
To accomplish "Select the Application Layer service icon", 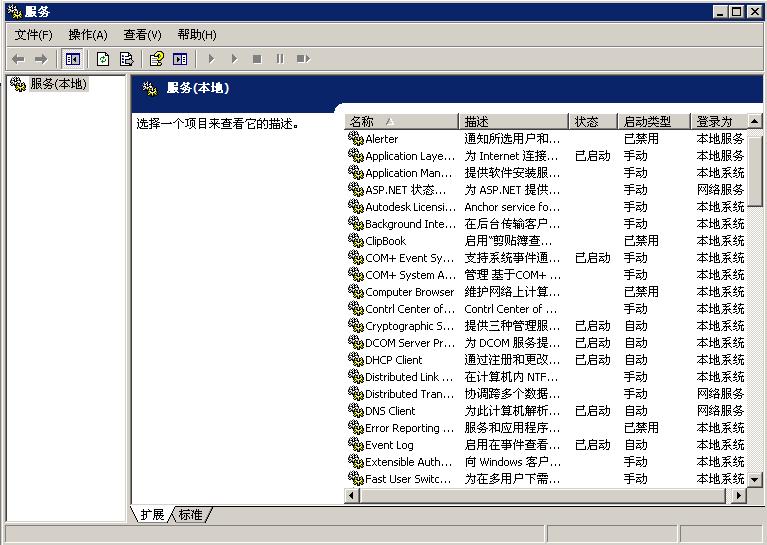I will coord(356,156).
